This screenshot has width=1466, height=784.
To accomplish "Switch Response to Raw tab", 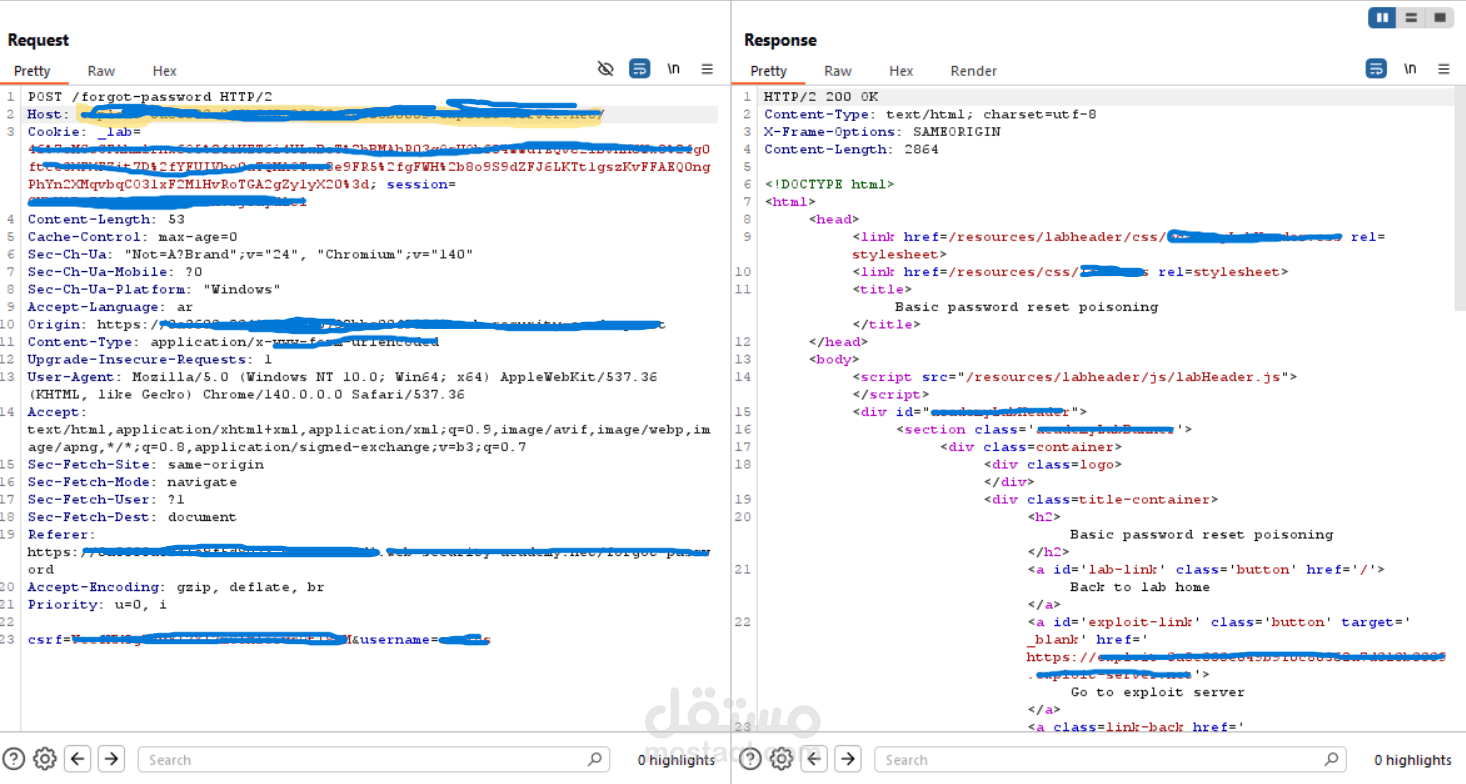I will 838,71.
